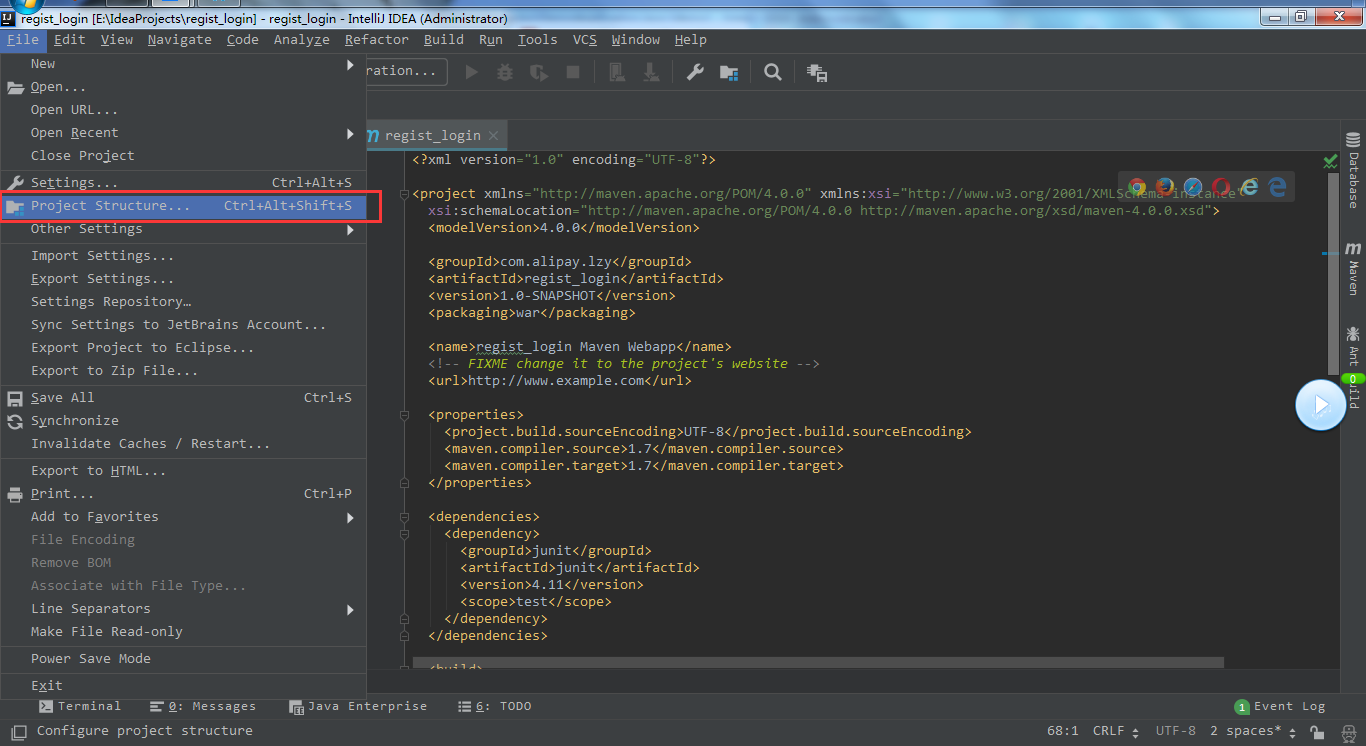Screen dimensions: 1366x746
Task: Click Save All menu item
Action: click(x=183, y=397)
